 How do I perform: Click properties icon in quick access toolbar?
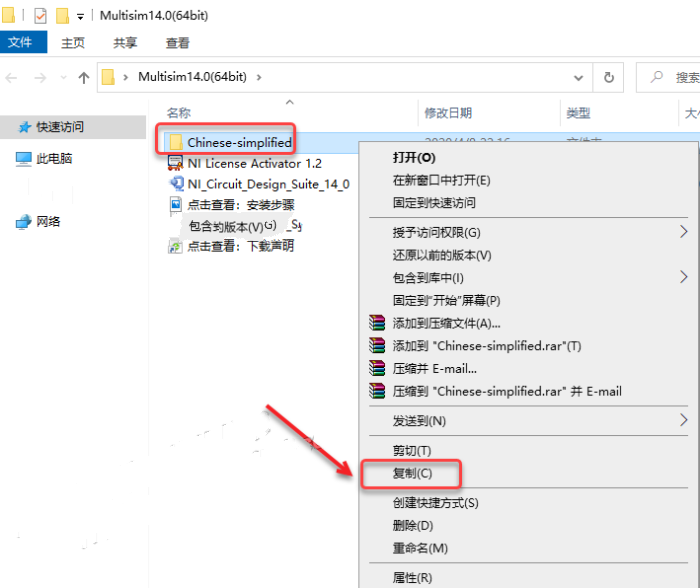(40, 16)
